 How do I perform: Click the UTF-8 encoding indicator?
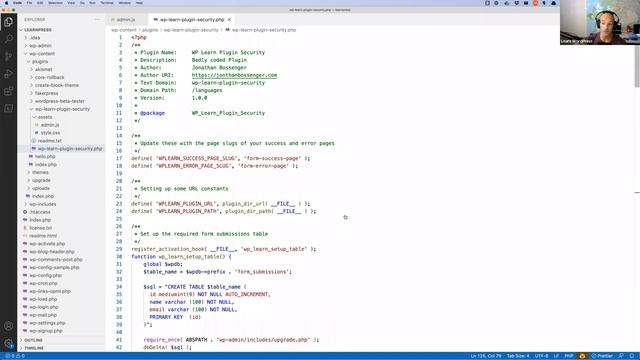(x=541, y=356)
